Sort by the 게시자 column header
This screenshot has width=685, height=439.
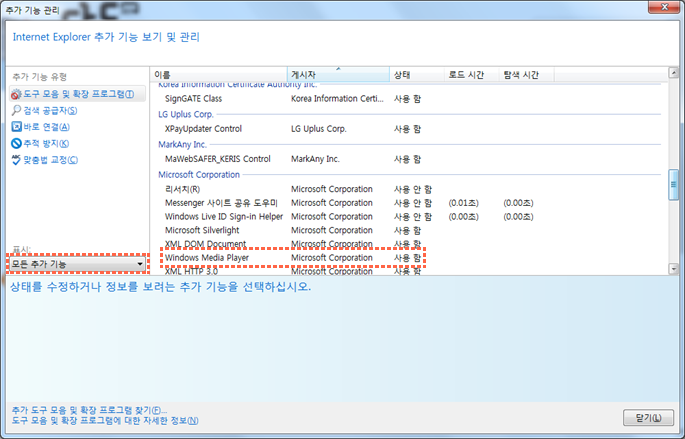338,75
